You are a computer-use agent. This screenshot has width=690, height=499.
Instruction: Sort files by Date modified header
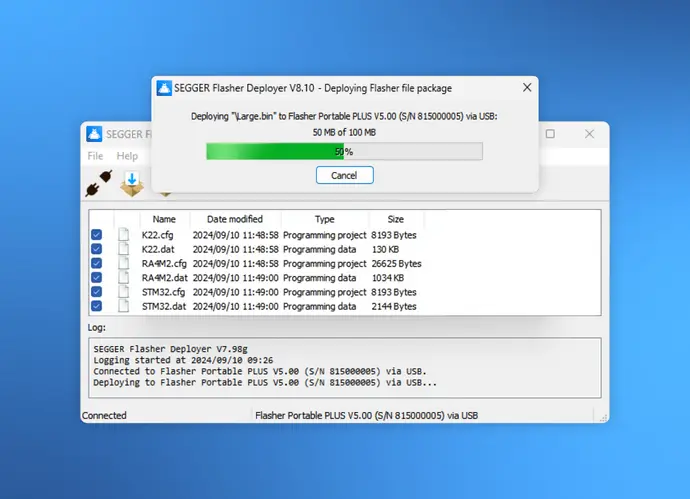pos(234,219)
